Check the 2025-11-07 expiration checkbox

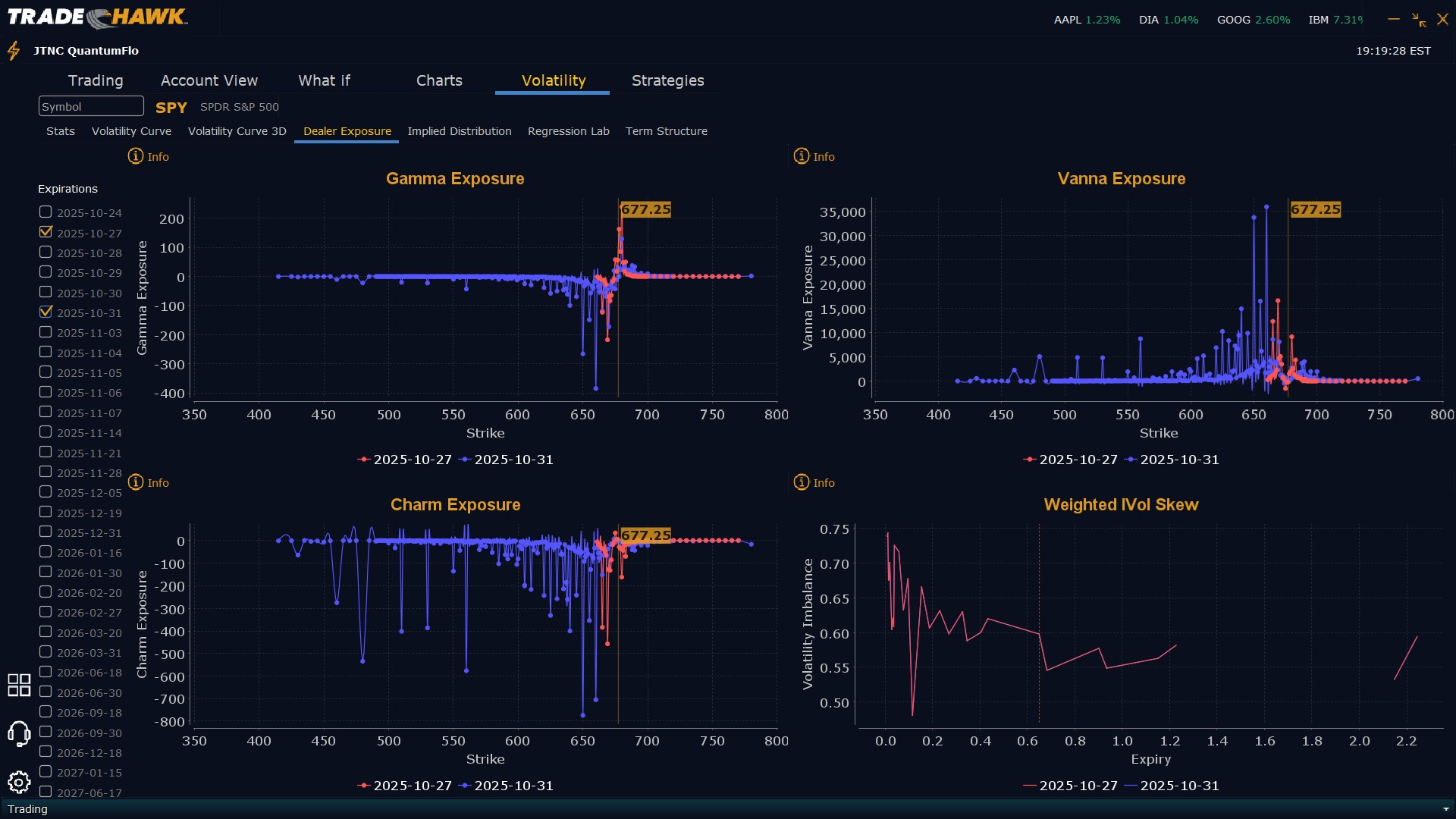click(x=45, y=412)
